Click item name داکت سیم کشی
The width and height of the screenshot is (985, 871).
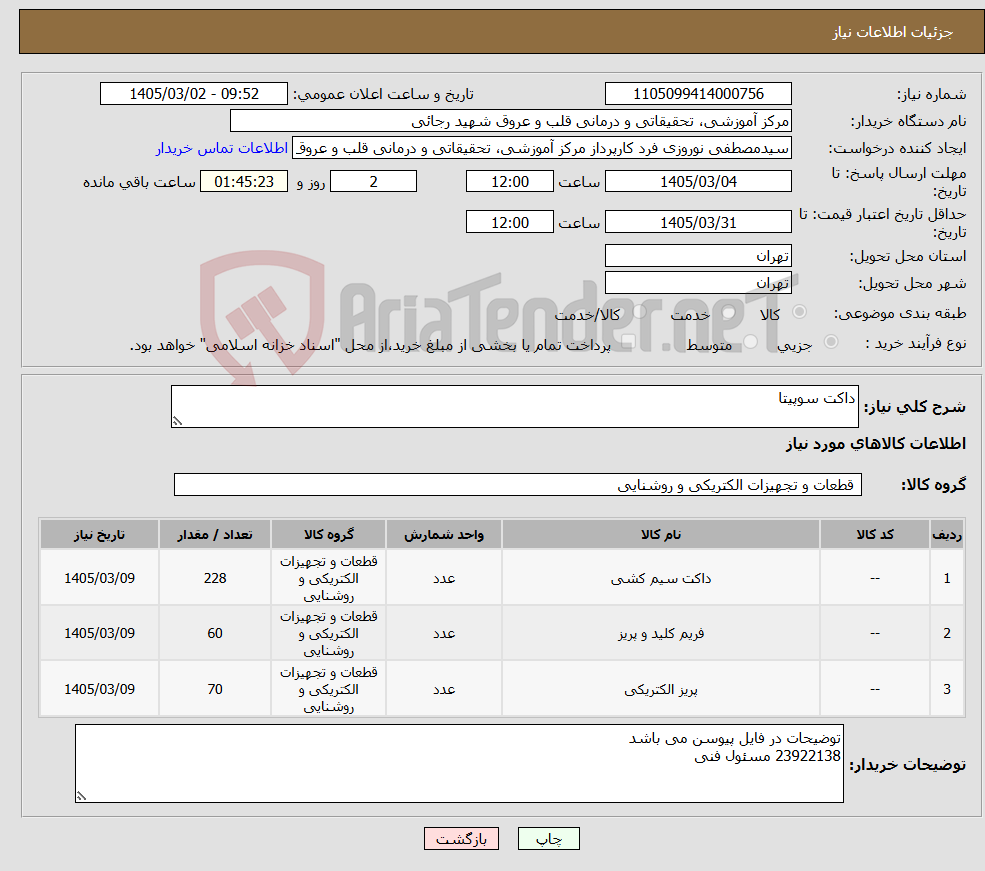point(661,578)
